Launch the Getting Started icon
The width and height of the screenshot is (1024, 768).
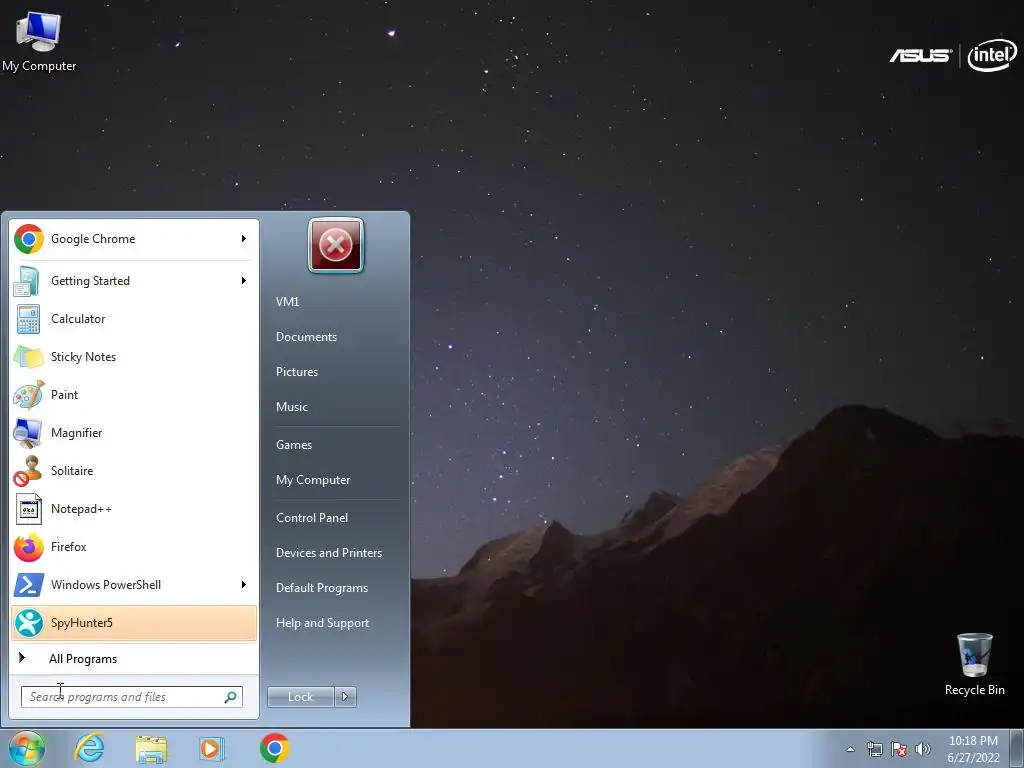27,281
